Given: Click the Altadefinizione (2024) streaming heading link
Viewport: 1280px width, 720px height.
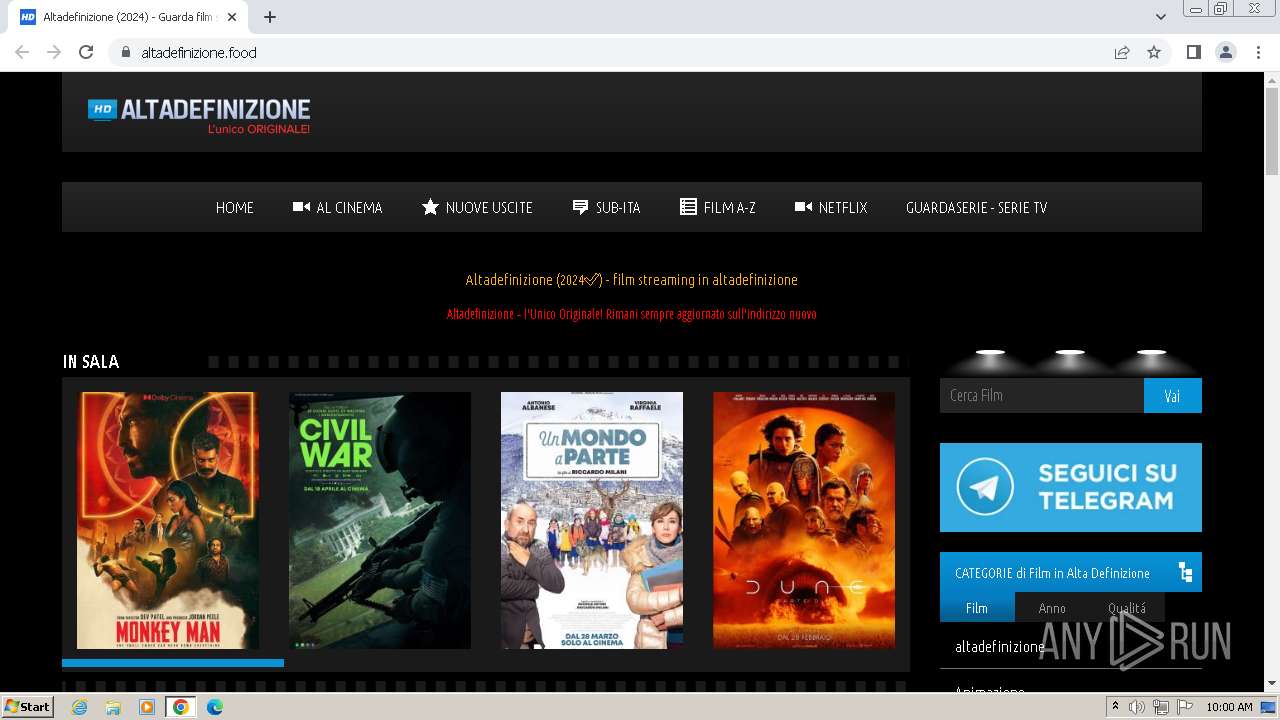Looking at the screenshot, I should [631, 279].
